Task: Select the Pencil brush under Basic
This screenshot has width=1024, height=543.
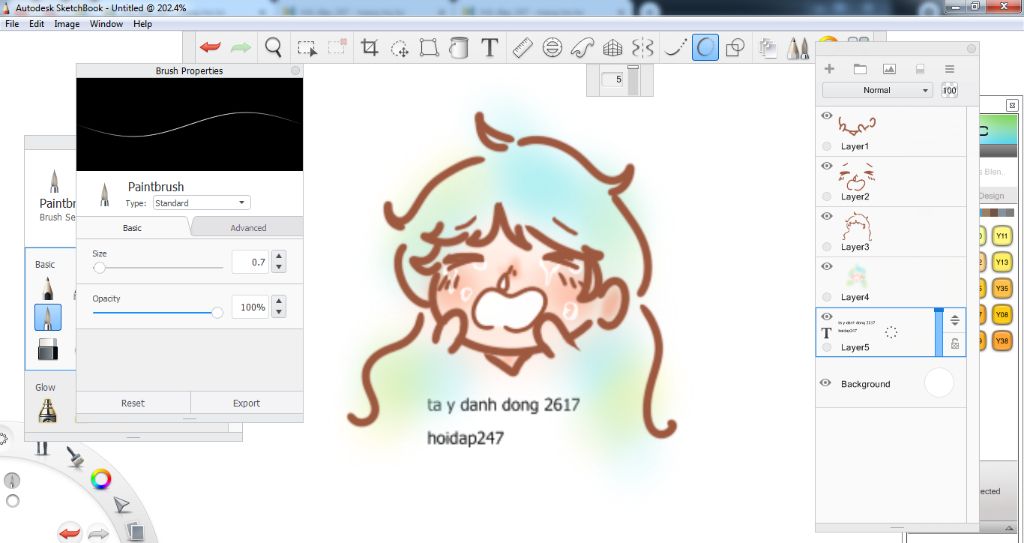Action: click(47, 288)
